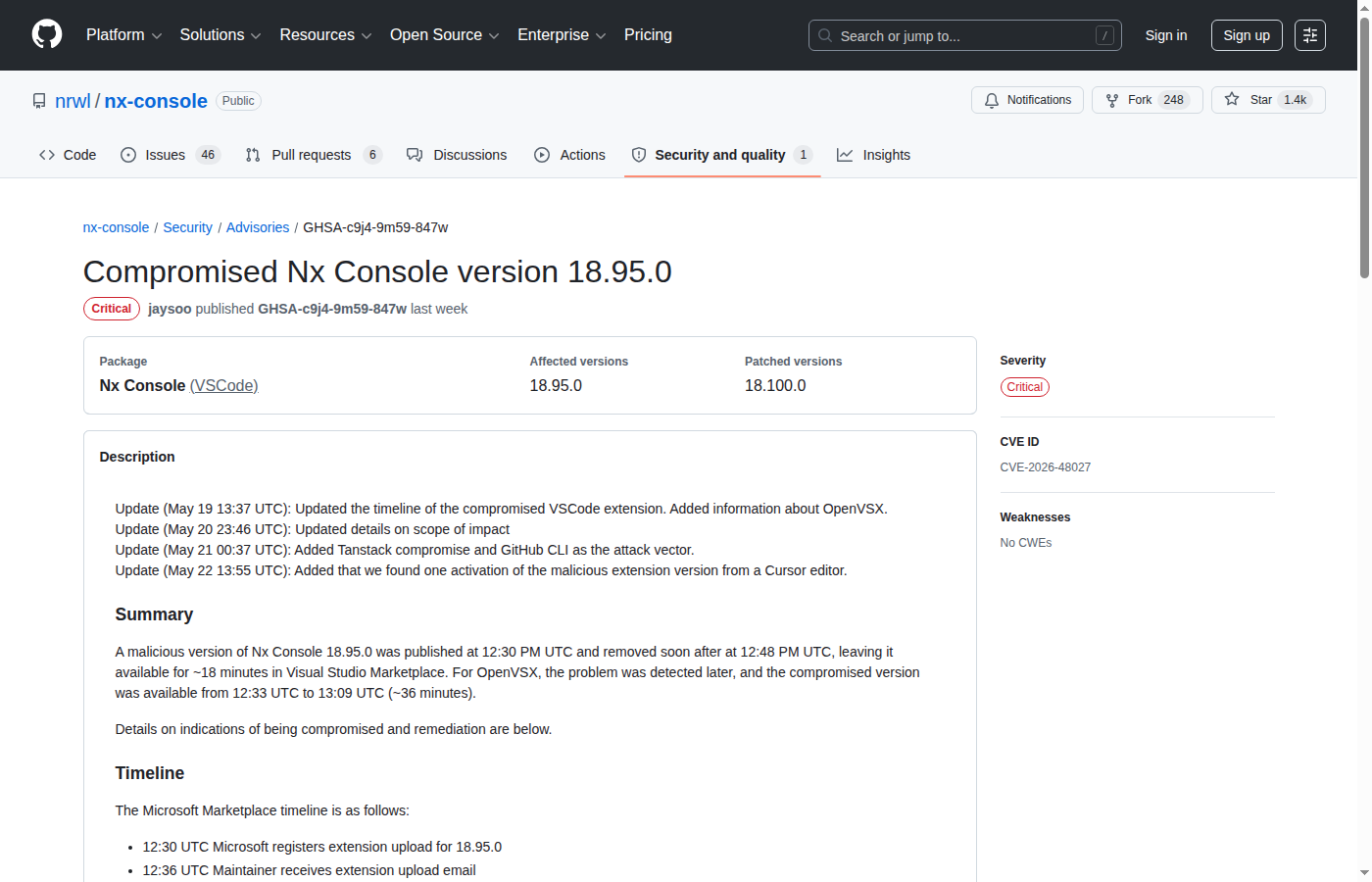1372x882 pixels.
Task: Switch to the Code tab
Action: 68,155
